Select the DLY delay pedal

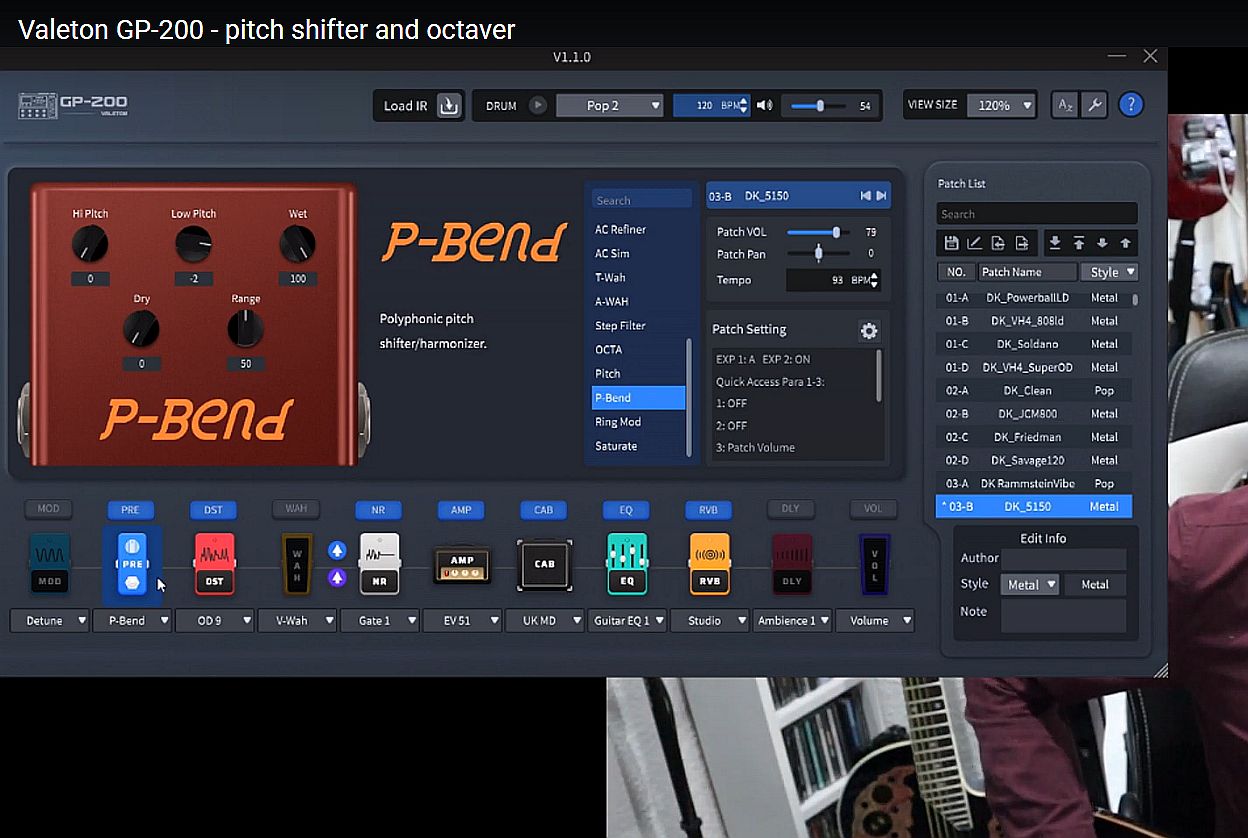point(791,563)
